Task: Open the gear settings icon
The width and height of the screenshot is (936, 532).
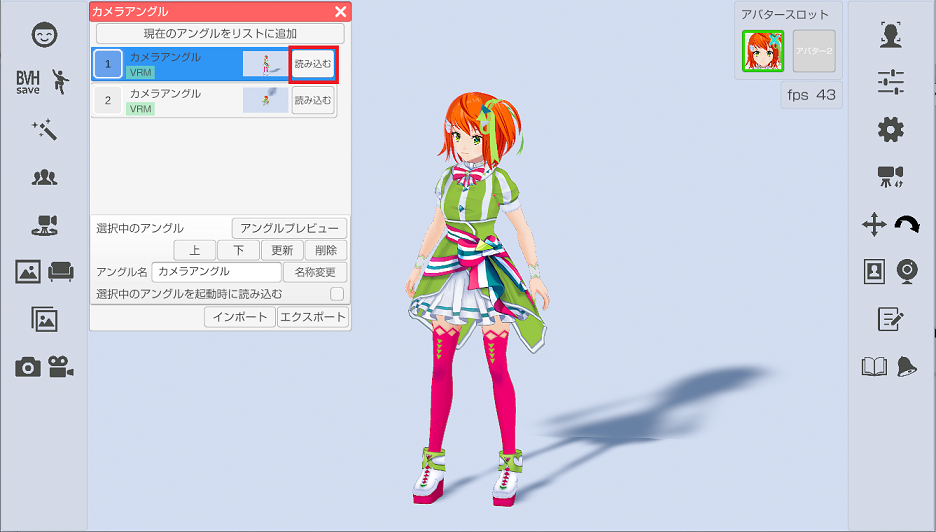Action: pos(891,130)
